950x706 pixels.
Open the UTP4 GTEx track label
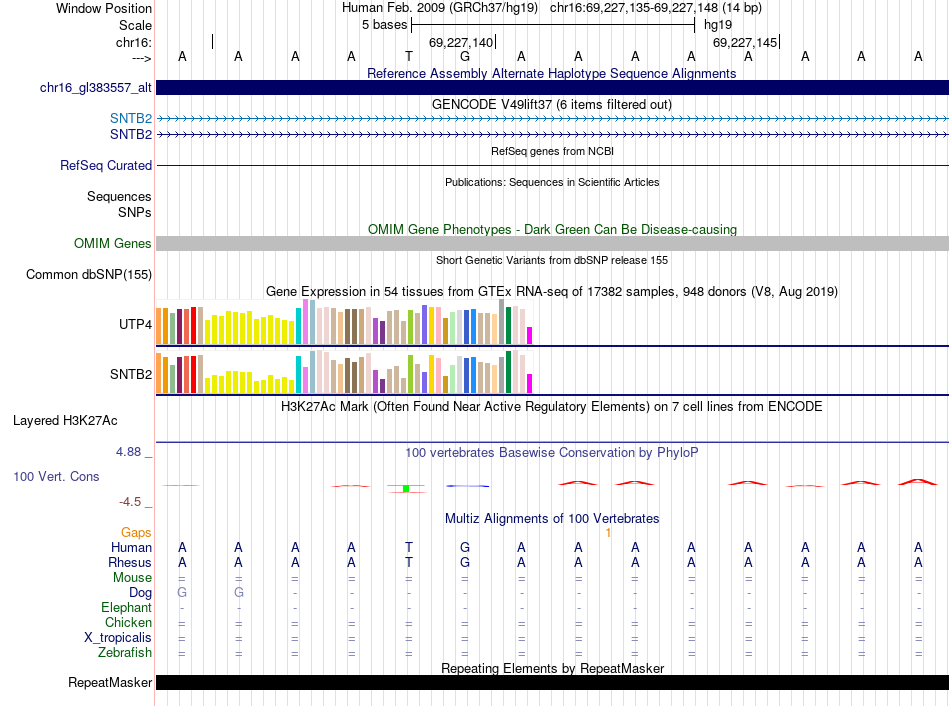tap(135, 325)
